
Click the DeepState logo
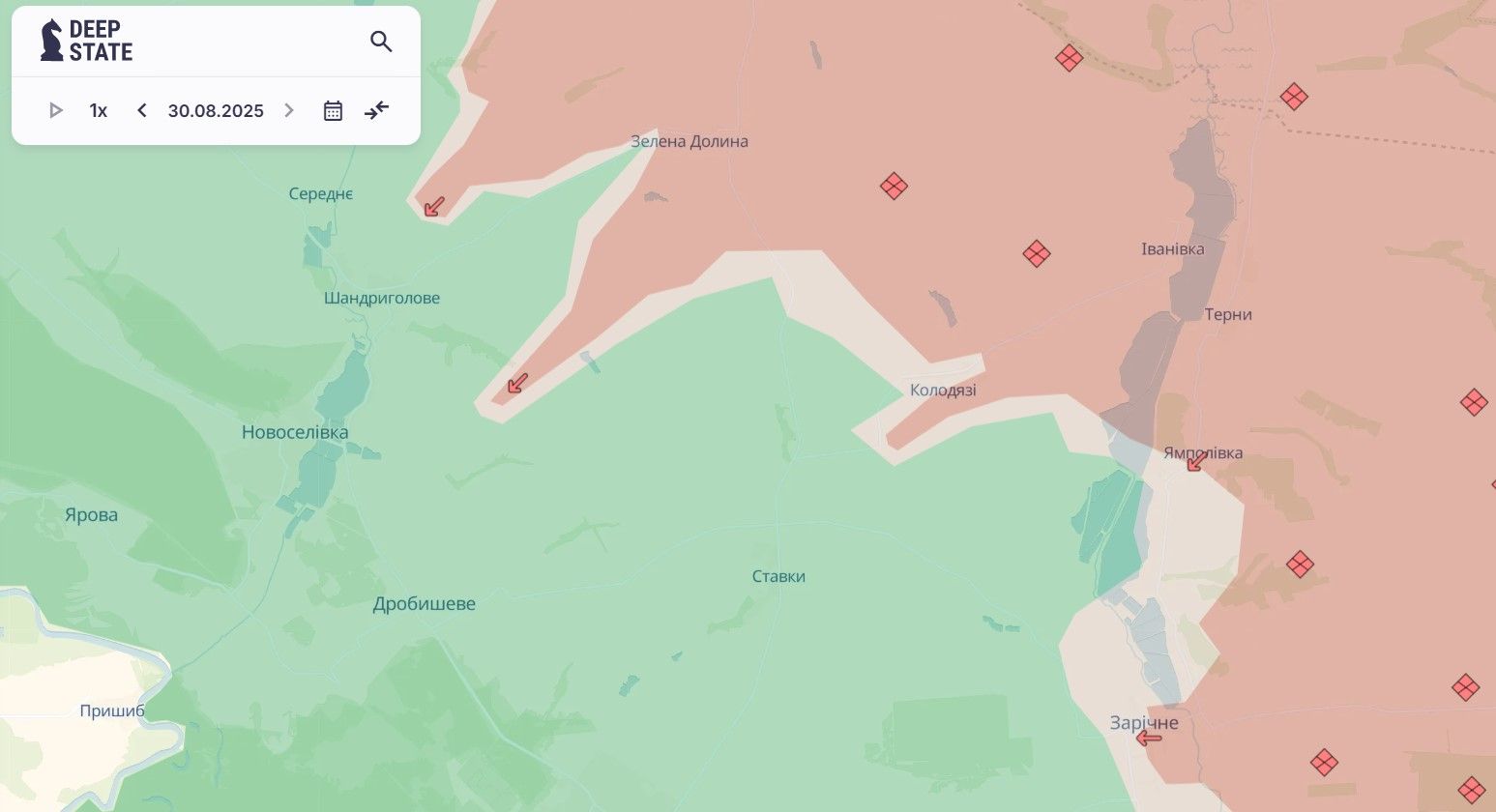[x=86, y=41]
